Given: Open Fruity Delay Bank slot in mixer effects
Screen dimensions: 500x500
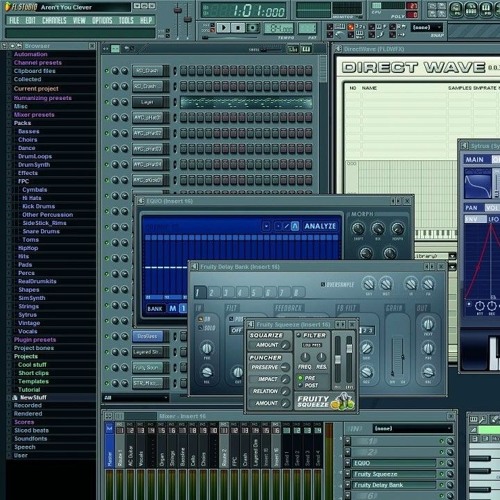Looking at the screenshot, I should 394,485.
